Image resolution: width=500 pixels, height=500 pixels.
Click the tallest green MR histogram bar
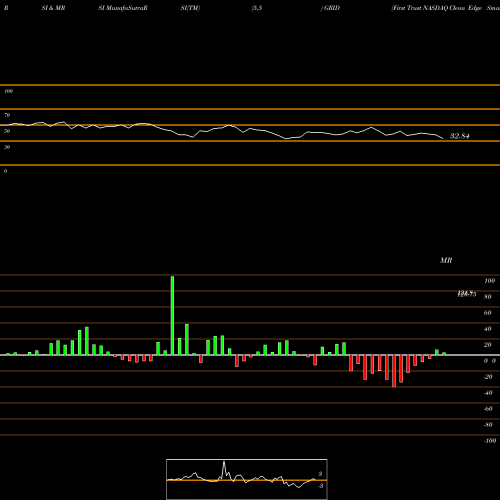172,315
